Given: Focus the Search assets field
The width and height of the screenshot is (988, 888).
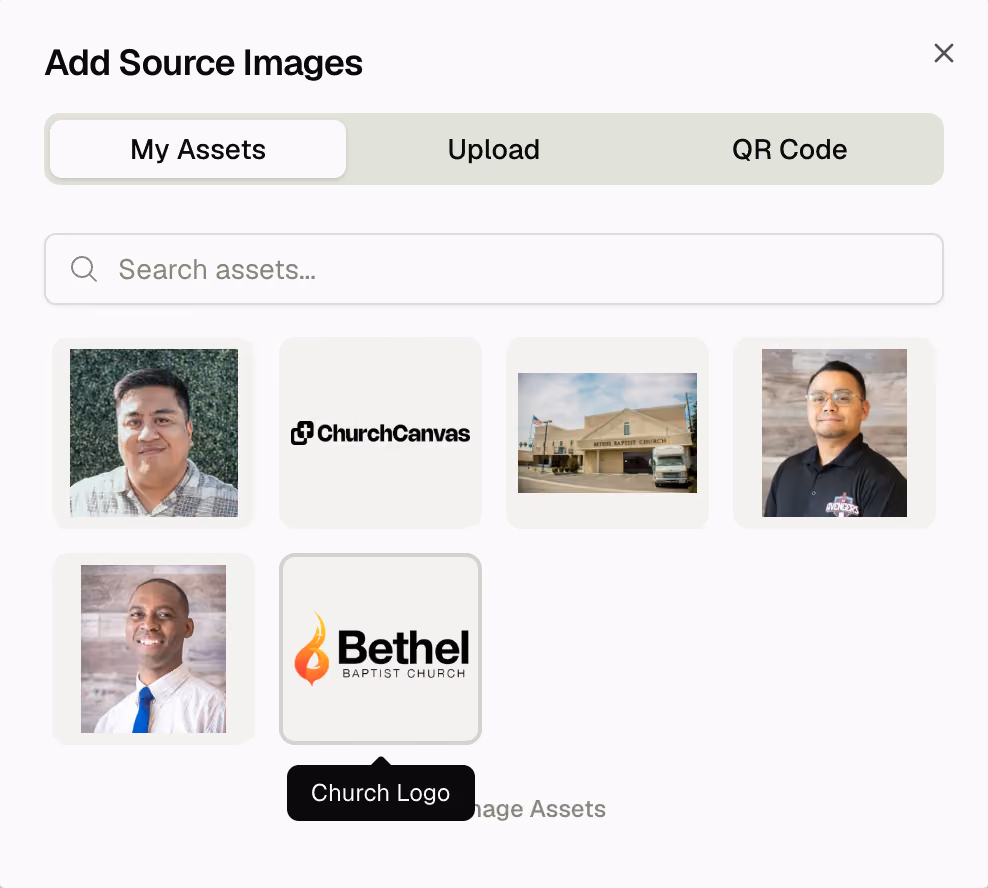Looking at the screenshot, I should click(x=493, y=269).
